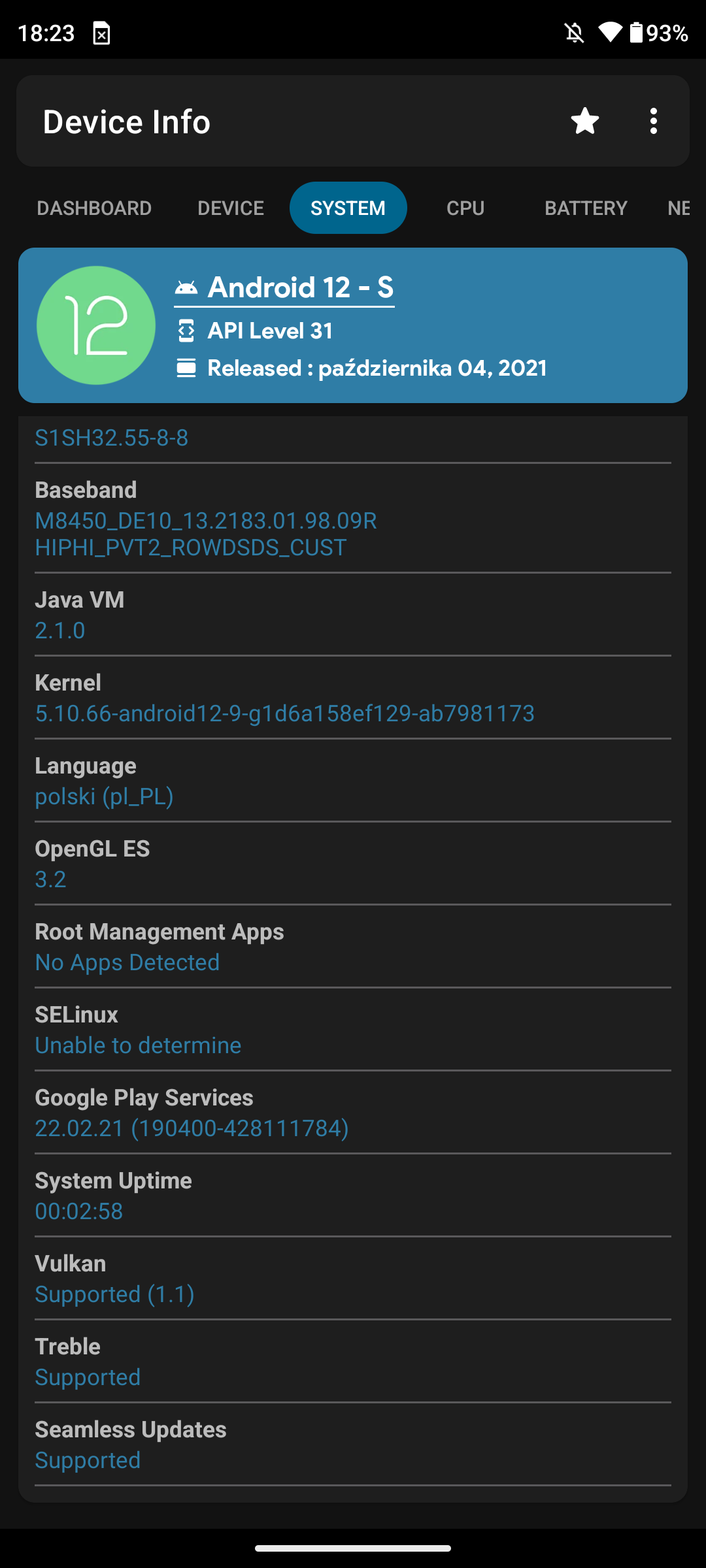
Task: Tap the Android 12 round logo
Action: click(96, 325)
